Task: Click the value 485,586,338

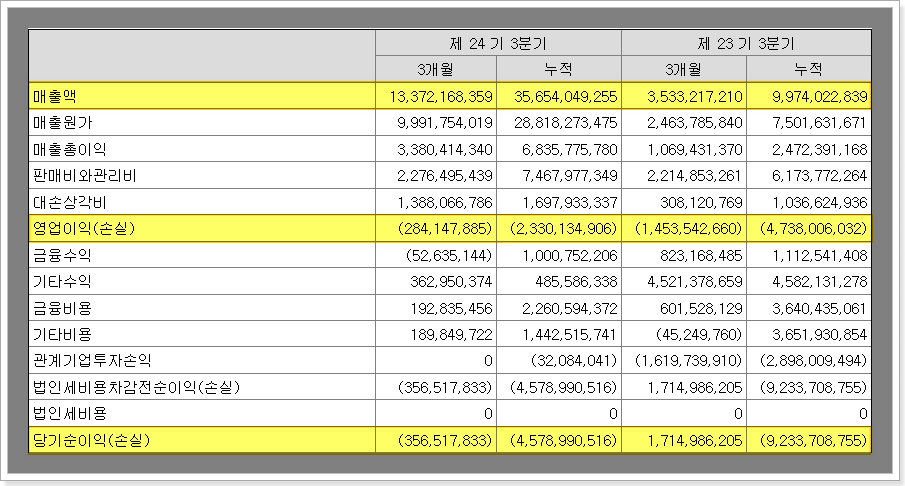Action: 577,282
